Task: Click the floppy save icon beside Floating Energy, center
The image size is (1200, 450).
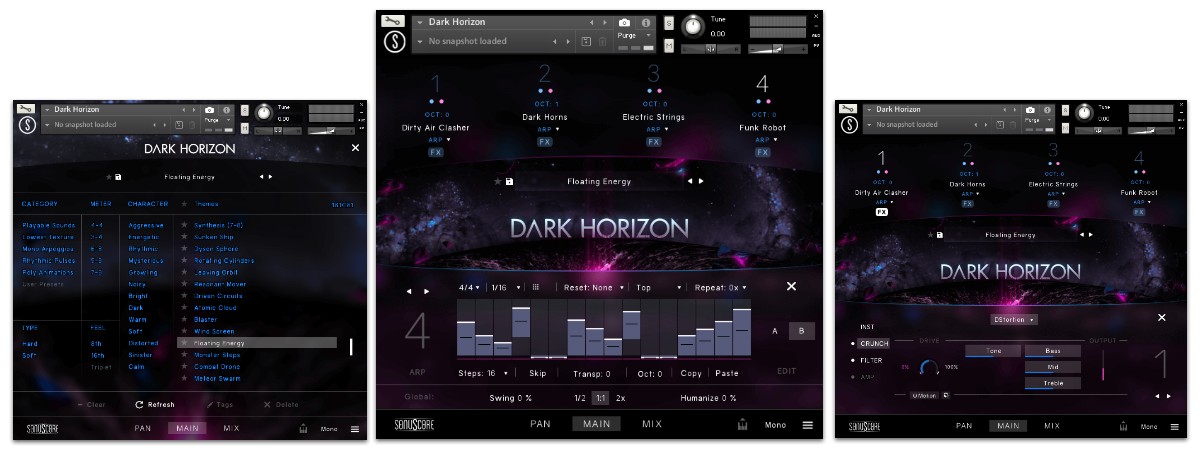Action: (x=509, y=182)
